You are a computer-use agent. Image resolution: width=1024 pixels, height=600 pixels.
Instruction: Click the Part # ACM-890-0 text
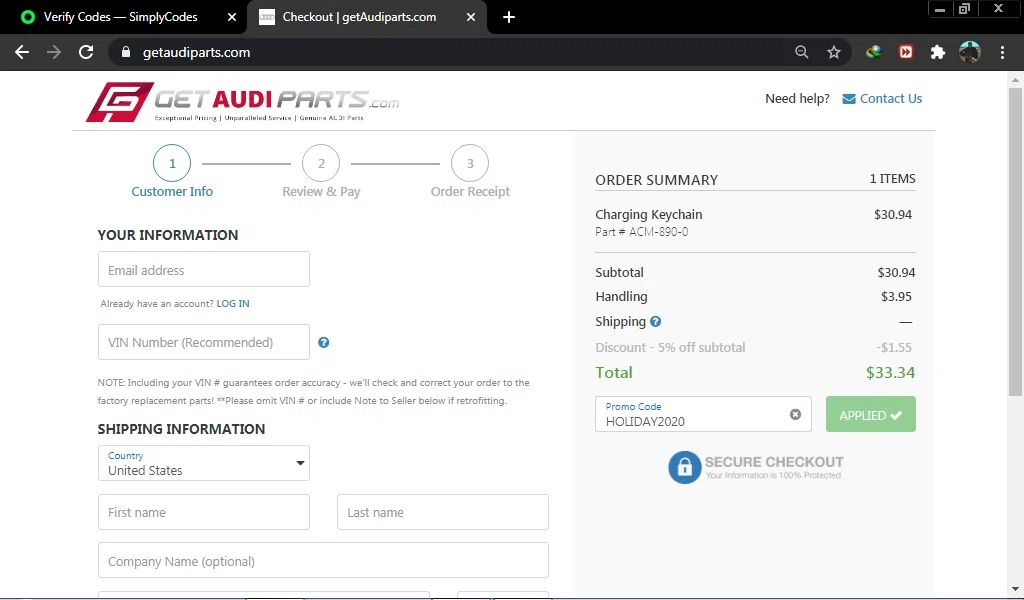pyautogui.click(x=641, y=232)
